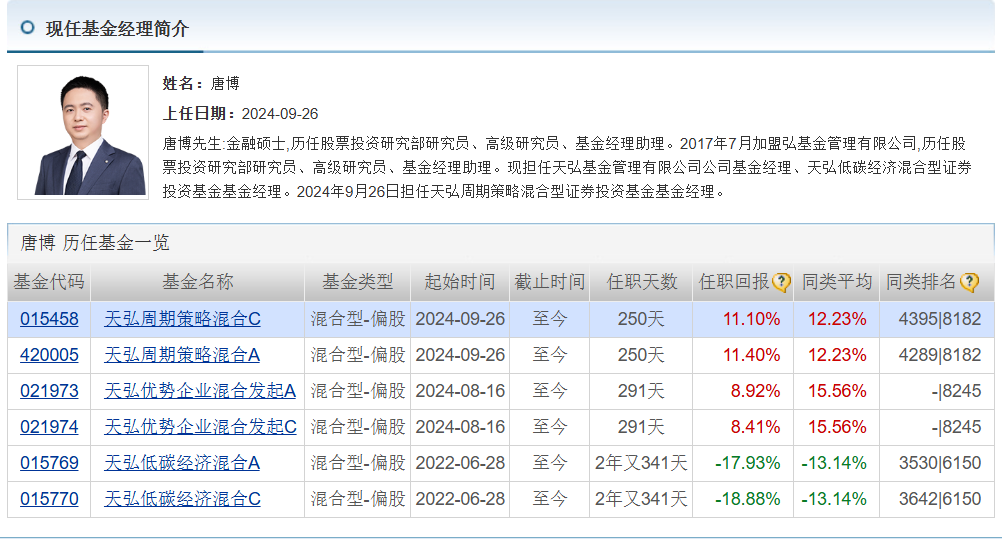Click the 唐博 历任基金一览 table title
Image resolution: width=1002 pixels, height=539 pixels.
click(x=95, y=243)
